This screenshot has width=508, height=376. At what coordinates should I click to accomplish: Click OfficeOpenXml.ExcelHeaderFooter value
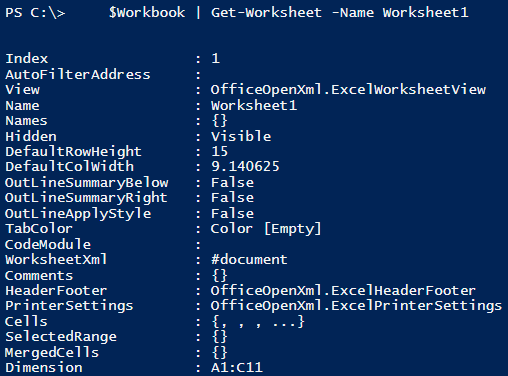pos(343,290)
